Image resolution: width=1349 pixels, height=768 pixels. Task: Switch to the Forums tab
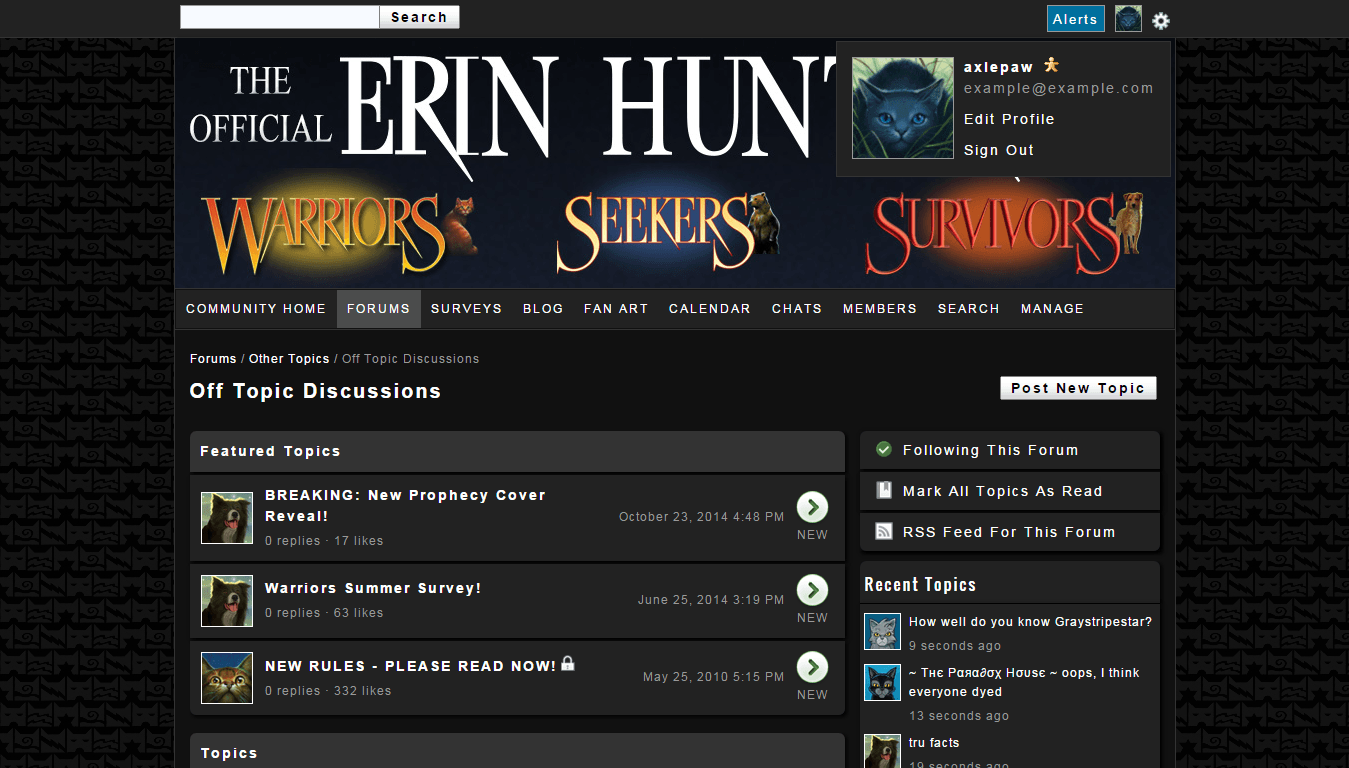(378, 309)
